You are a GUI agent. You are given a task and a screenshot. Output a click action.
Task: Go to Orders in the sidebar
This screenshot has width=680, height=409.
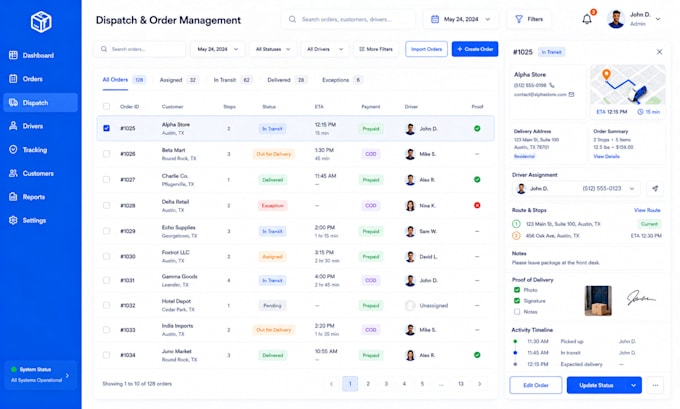(x=40, y=79)
